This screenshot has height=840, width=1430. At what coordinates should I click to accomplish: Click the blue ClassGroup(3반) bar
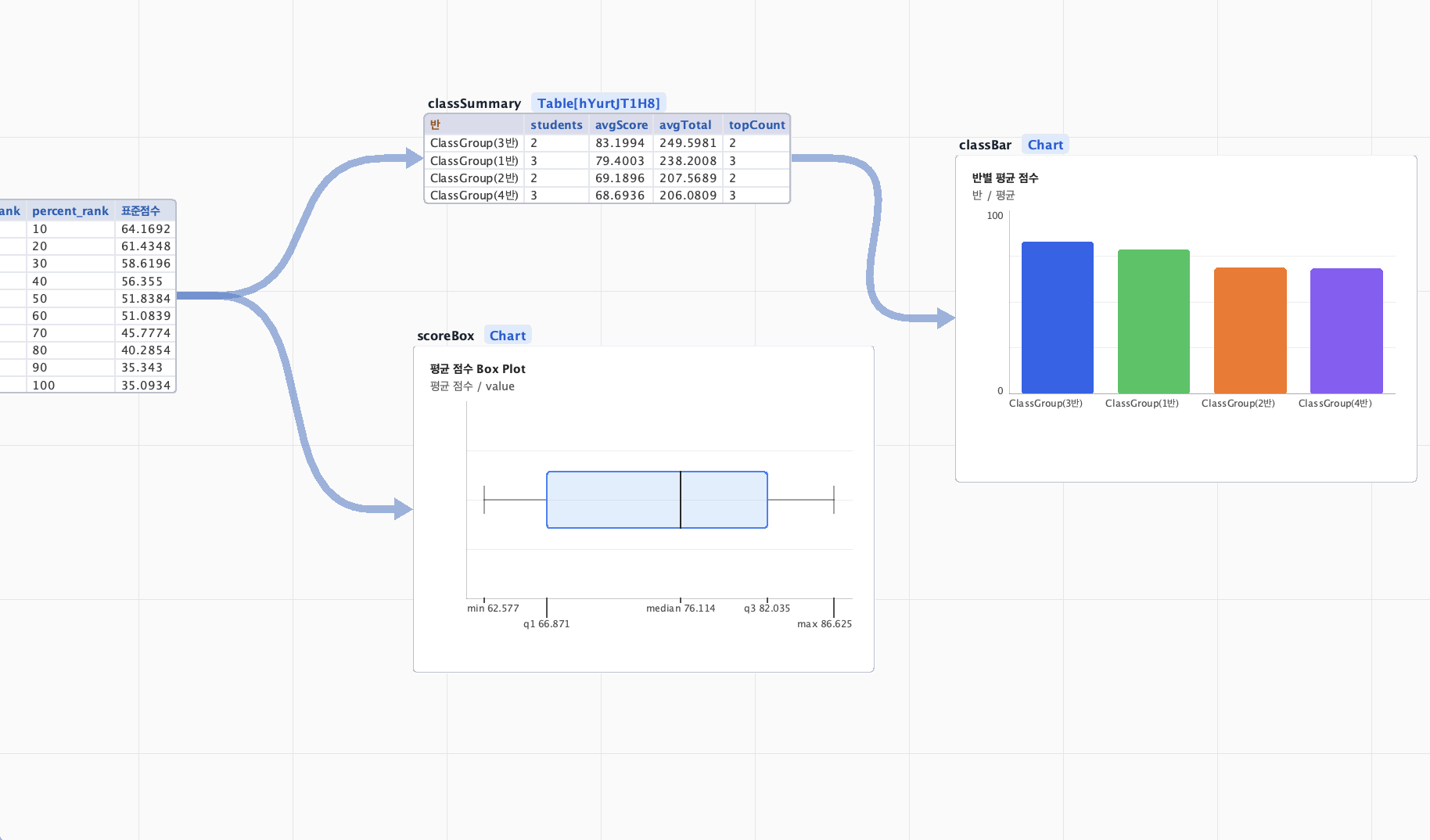1058,318
